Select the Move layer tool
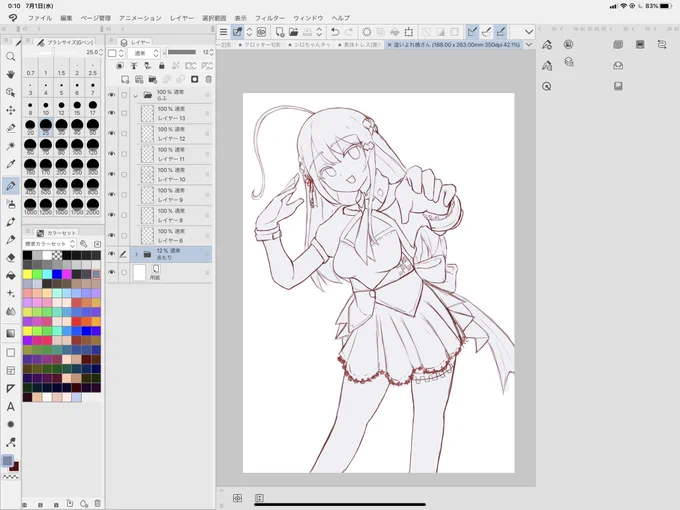680x510 pixels. point(11,110)
